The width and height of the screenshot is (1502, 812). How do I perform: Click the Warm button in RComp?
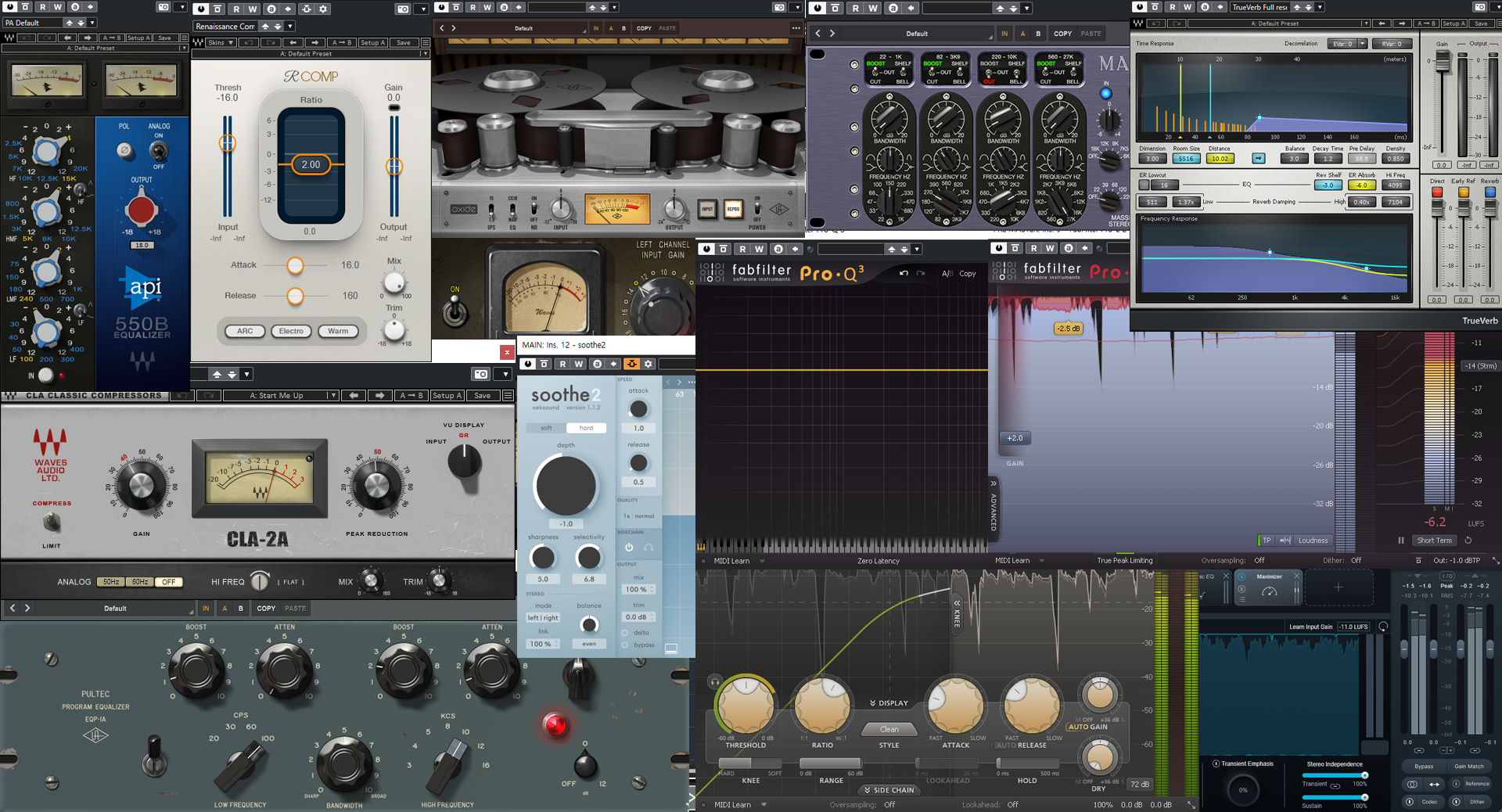tap(338, 331)
